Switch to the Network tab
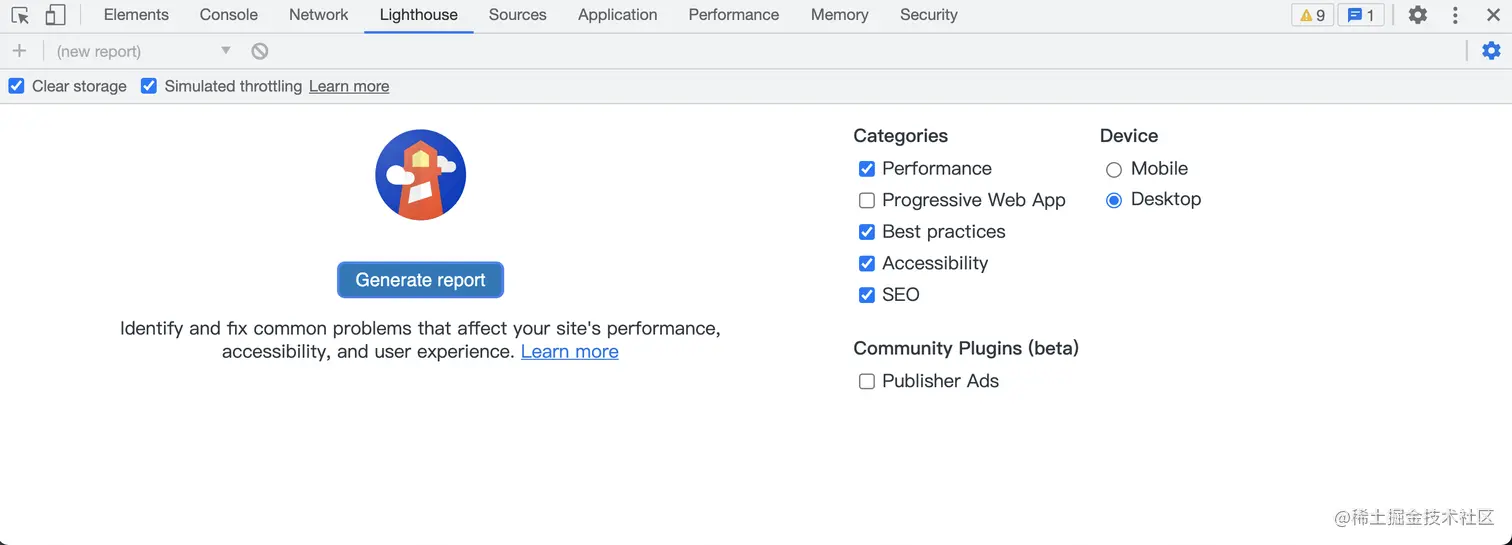Screen dimensions: 1512x545 click(x=318, y=15)
